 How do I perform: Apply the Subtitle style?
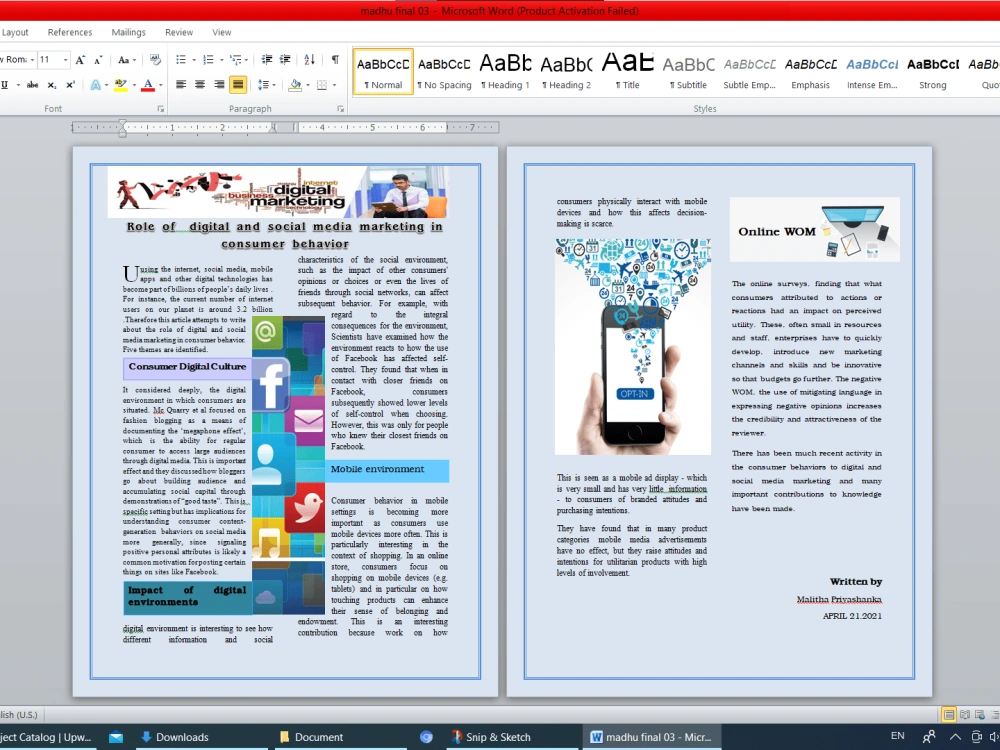688,71
